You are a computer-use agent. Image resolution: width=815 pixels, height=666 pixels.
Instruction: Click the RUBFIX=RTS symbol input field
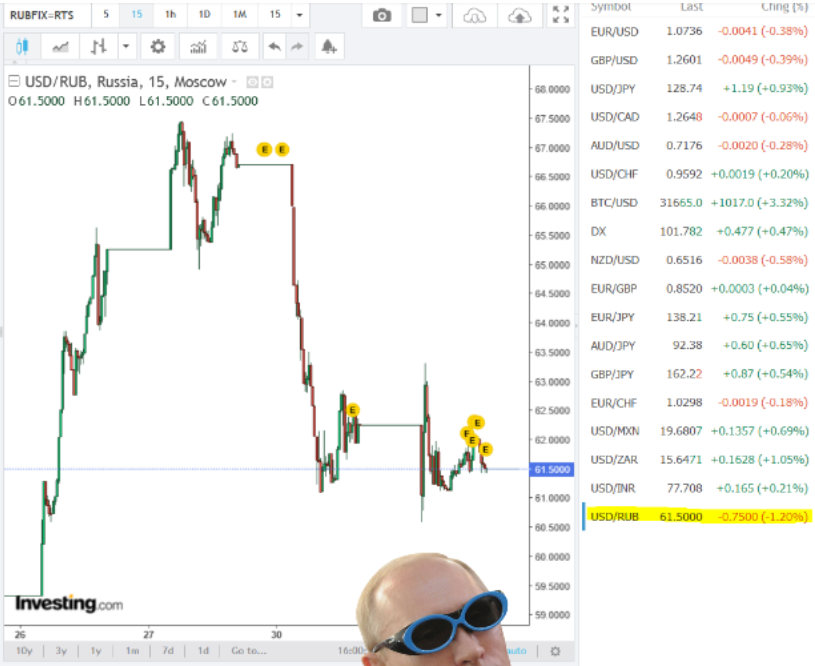pos(47,16)
